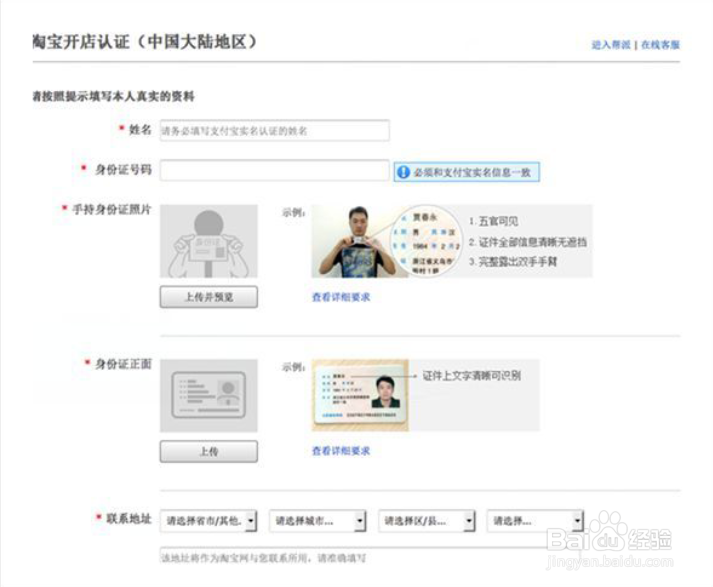Open 查看详细要求 link under hand-held photo example

point(341,297)
